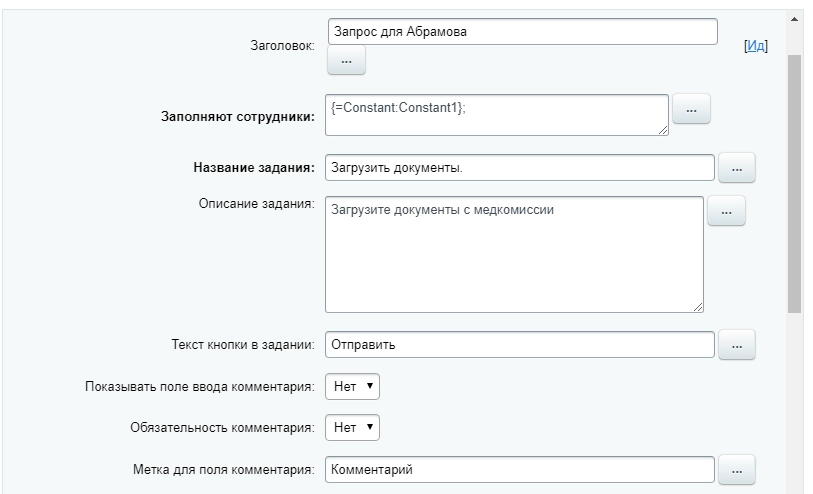
Task: Open Показывать поле ввода комментария dropdown
Action: [353, 387]
